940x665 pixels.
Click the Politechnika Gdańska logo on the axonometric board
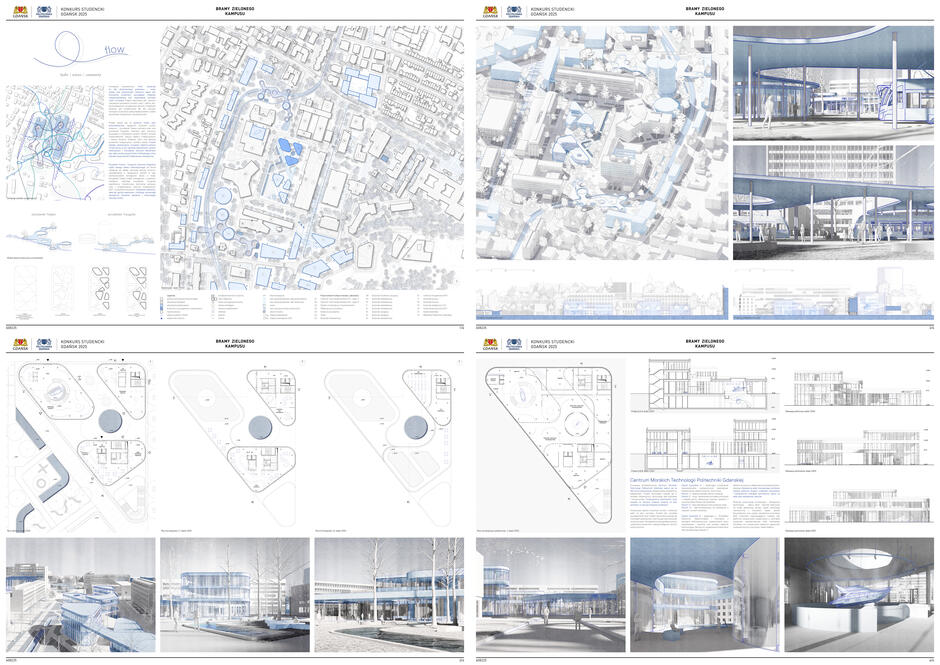514,11
